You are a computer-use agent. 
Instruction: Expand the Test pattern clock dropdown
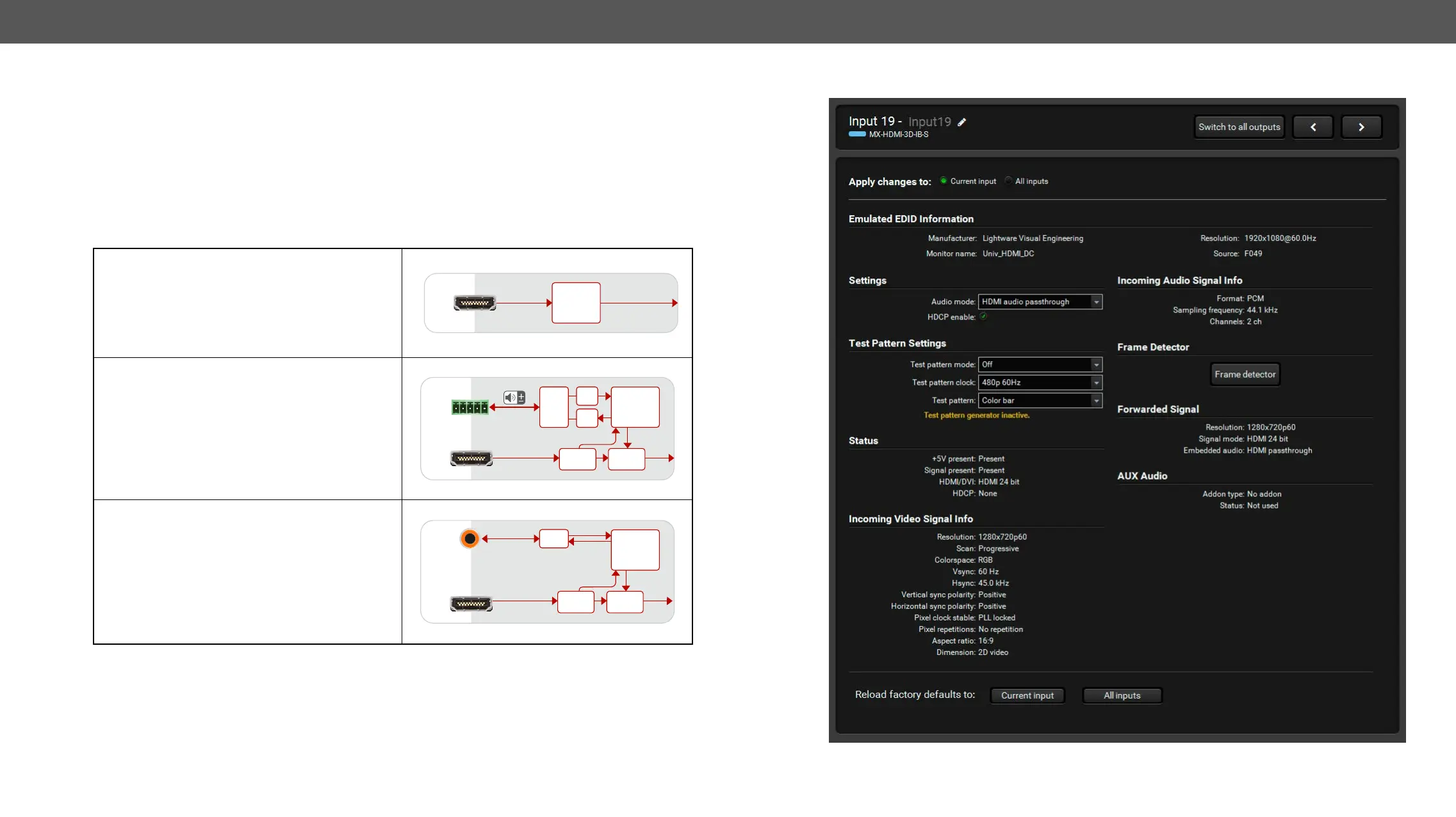click(1040, 382)
